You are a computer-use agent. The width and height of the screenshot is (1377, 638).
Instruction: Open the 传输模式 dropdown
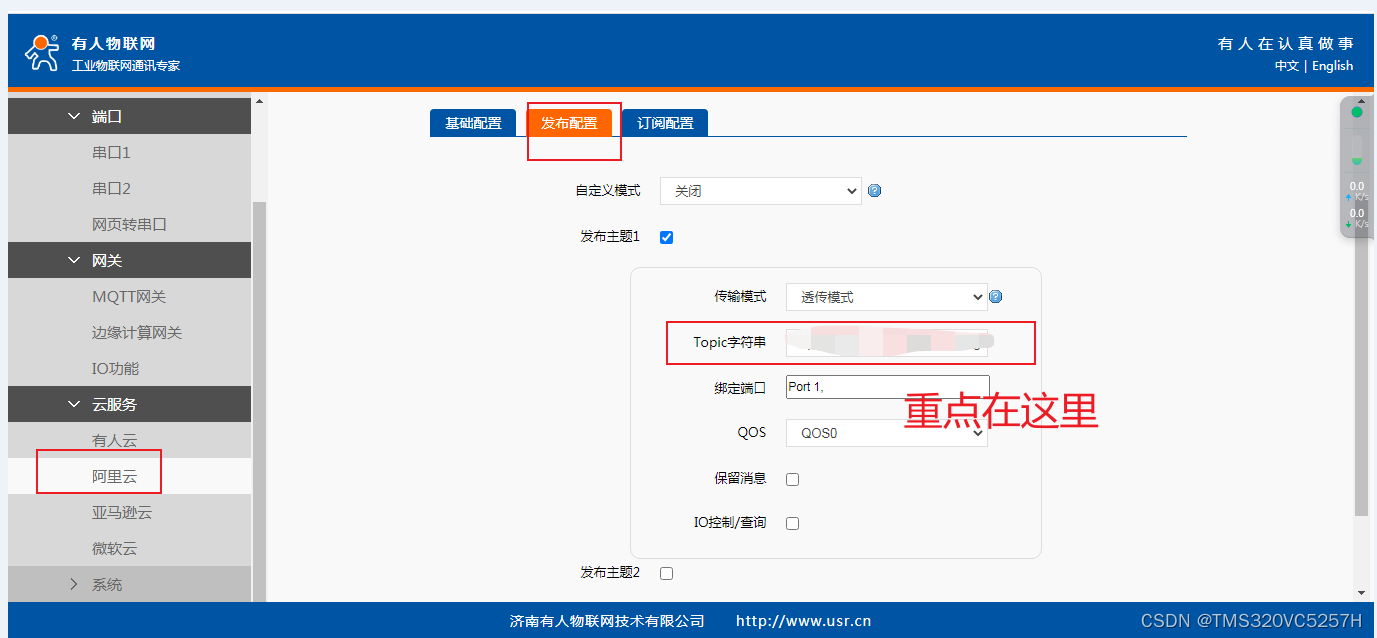[x=886, y=297]
